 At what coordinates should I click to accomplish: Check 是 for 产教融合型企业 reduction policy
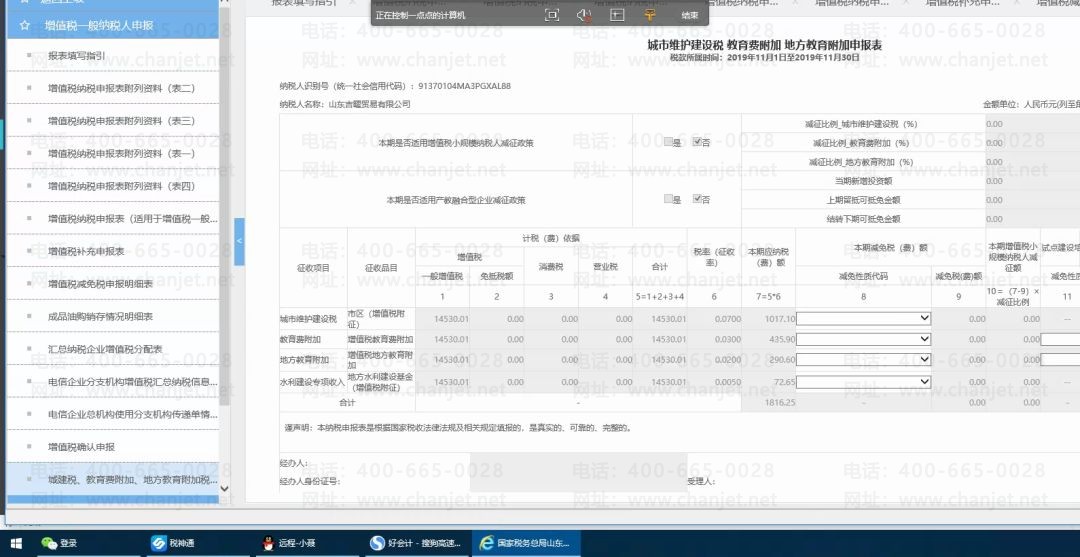(668, 199)
